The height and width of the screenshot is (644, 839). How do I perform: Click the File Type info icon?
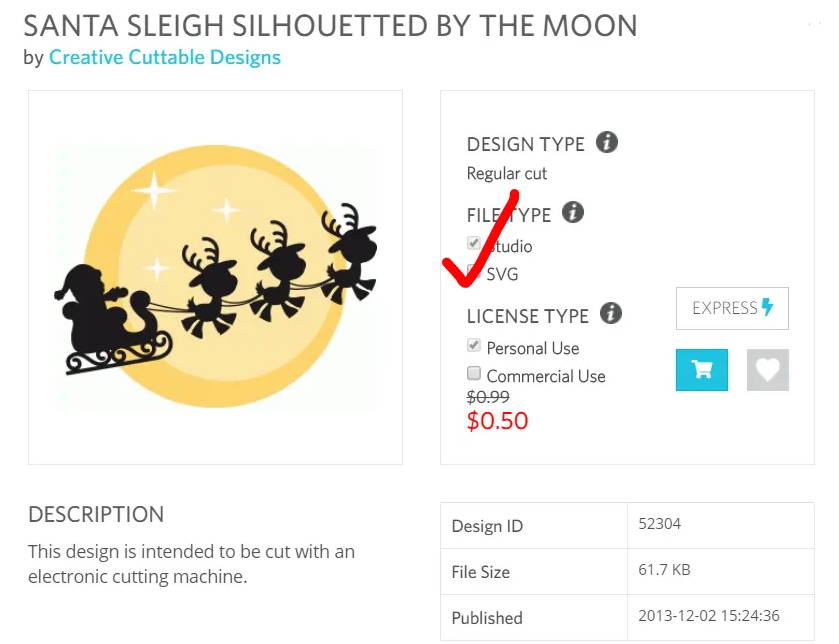pos(573,212)
